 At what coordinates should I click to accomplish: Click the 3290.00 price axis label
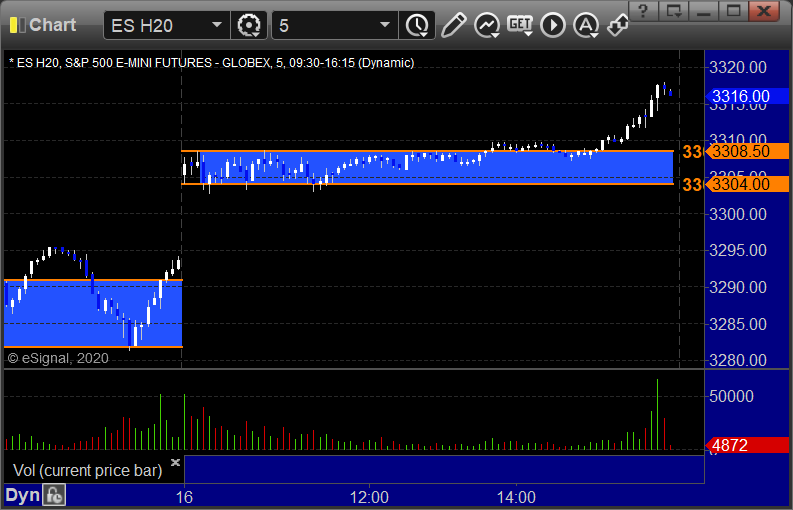(738, 287)
